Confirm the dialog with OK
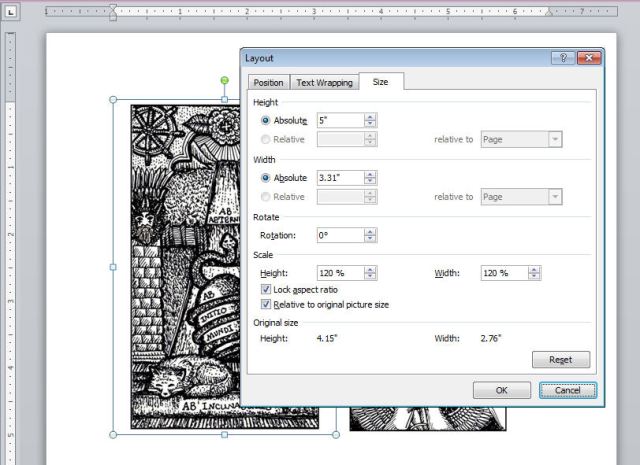This screenshot has width=640, height=465. [501, 390]
